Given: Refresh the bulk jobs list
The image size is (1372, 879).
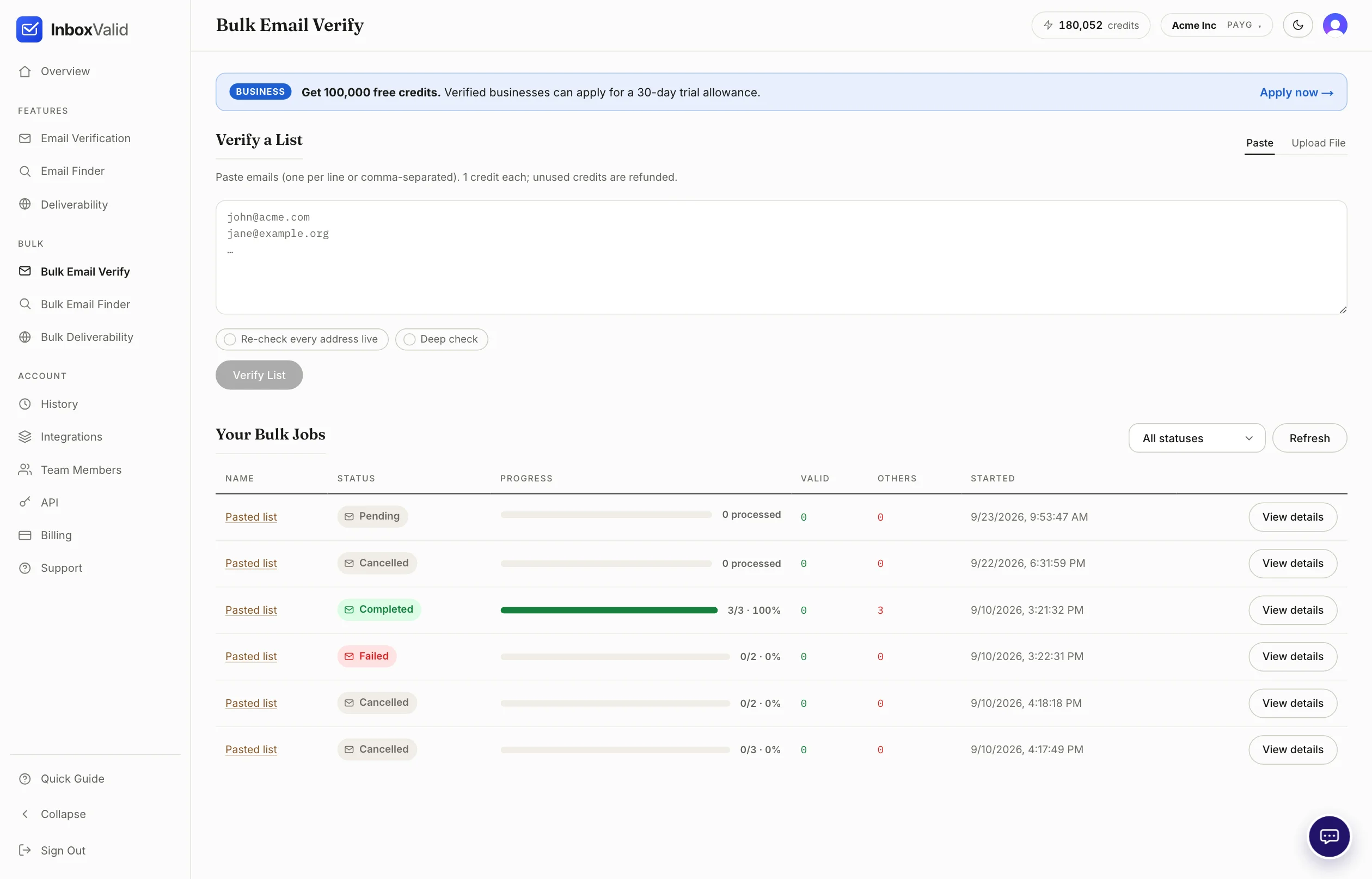Looking at the screenshot, I should click(1310, 438).
